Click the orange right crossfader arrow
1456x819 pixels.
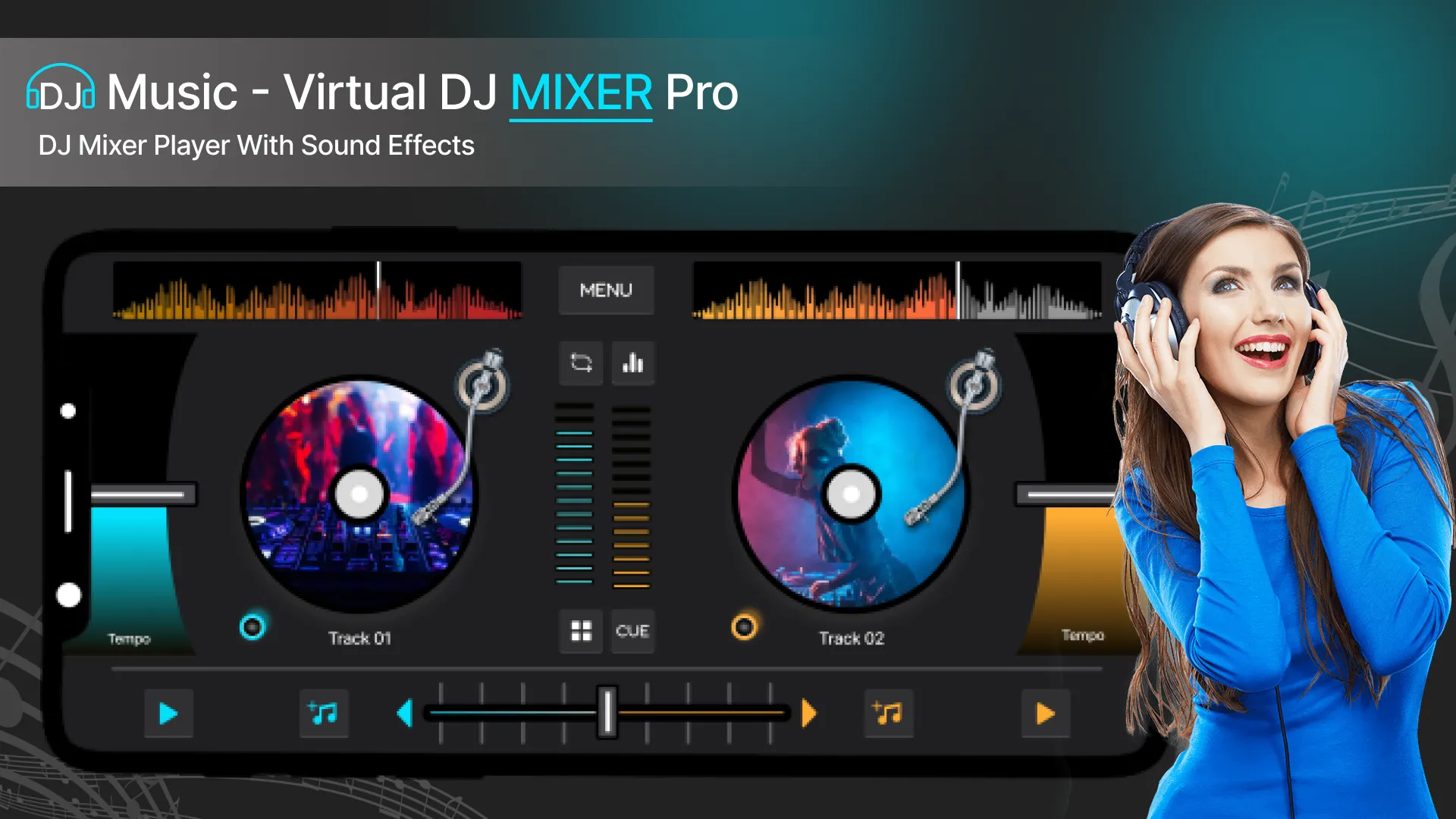(x=809, y=714)
